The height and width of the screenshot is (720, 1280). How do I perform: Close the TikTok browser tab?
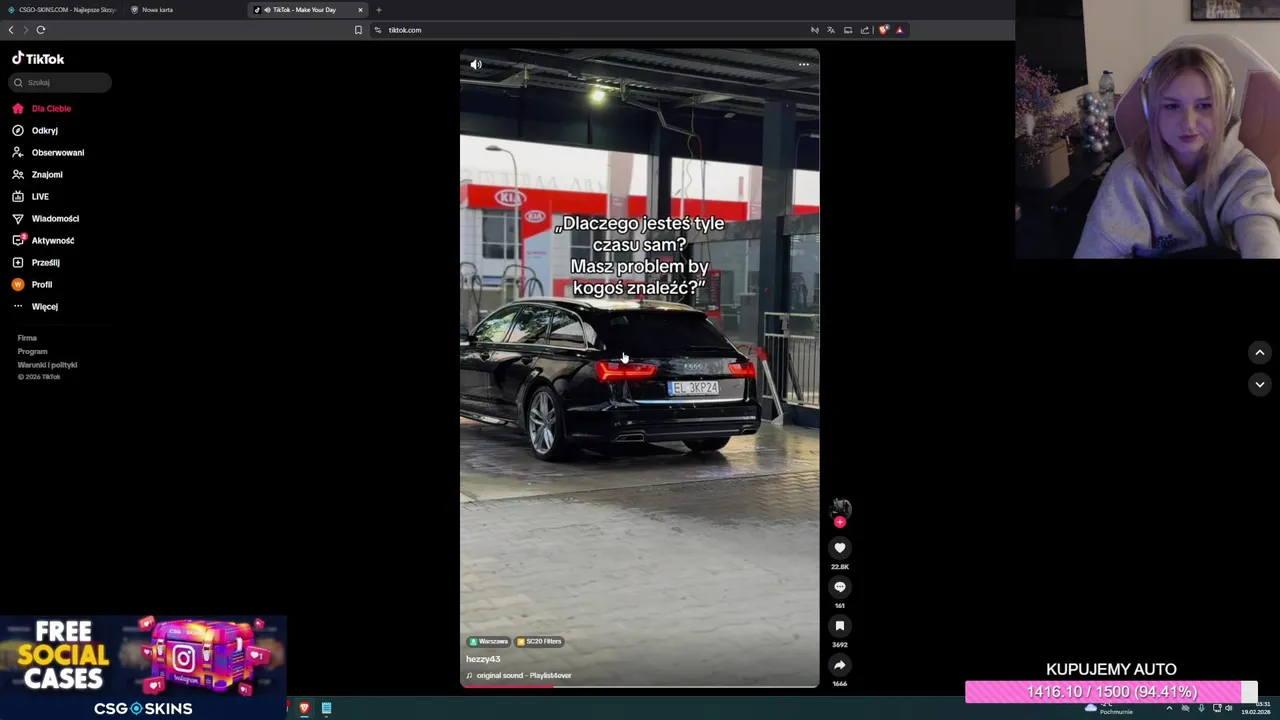360,10
